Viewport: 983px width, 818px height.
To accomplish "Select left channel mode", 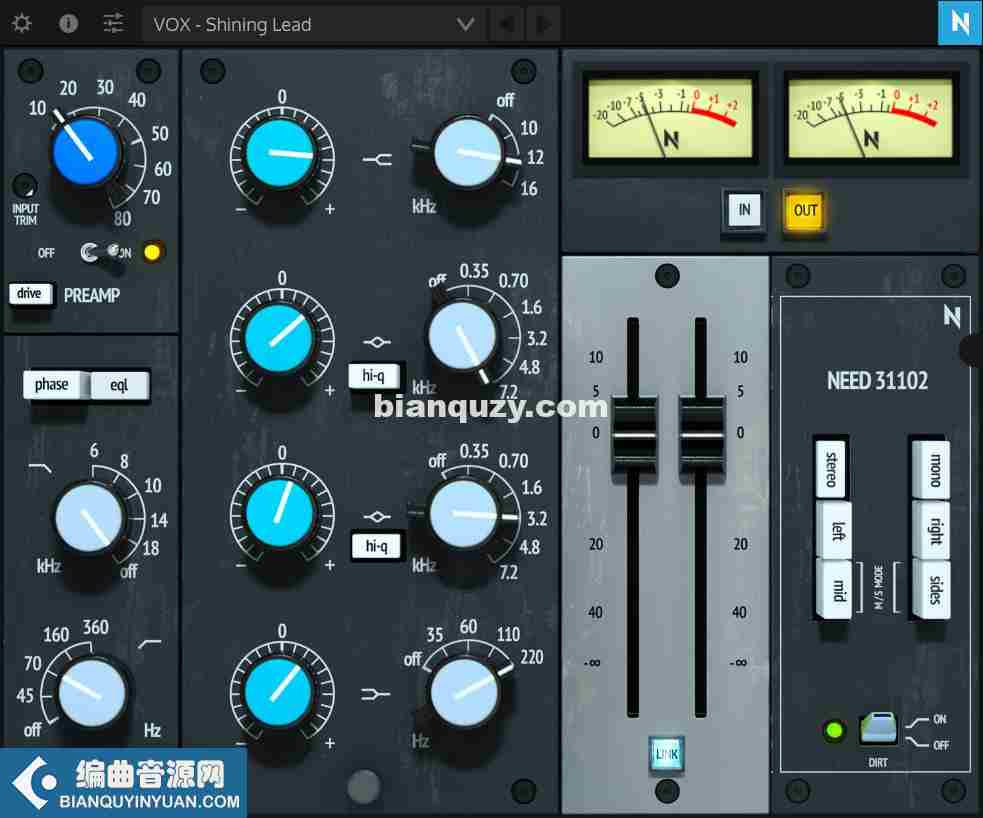I will tap(835, 530).
